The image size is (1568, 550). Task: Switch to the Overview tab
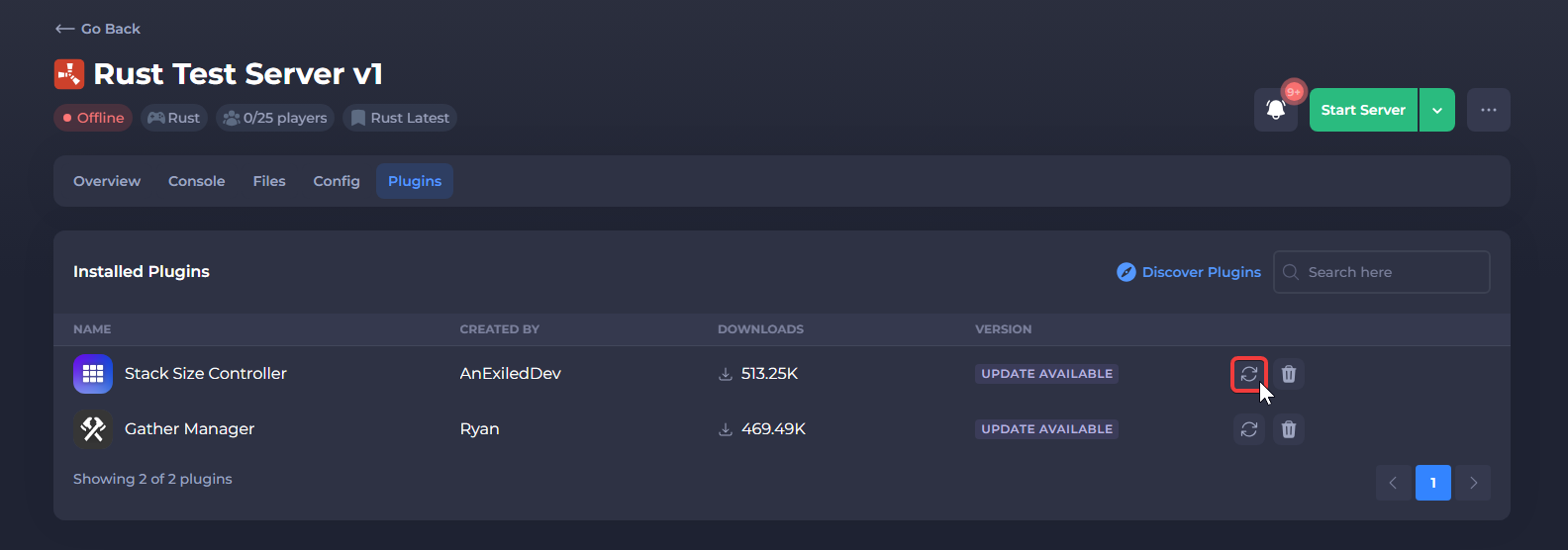pyautogui.click(x=107, y=181)
